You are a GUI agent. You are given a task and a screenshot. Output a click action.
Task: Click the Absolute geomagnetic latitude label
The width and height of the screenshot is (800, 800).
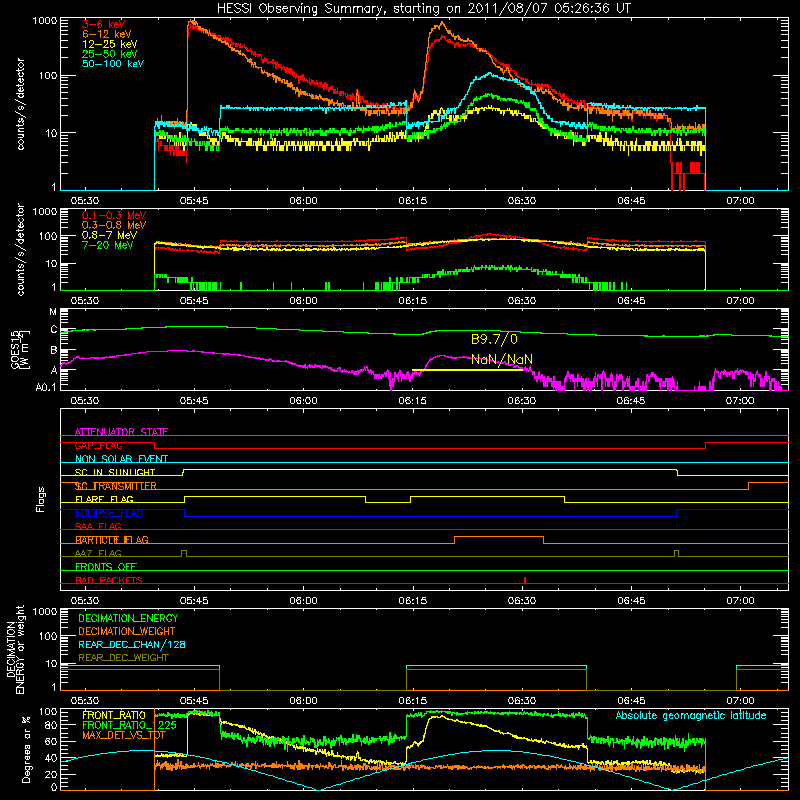point(691,716)
